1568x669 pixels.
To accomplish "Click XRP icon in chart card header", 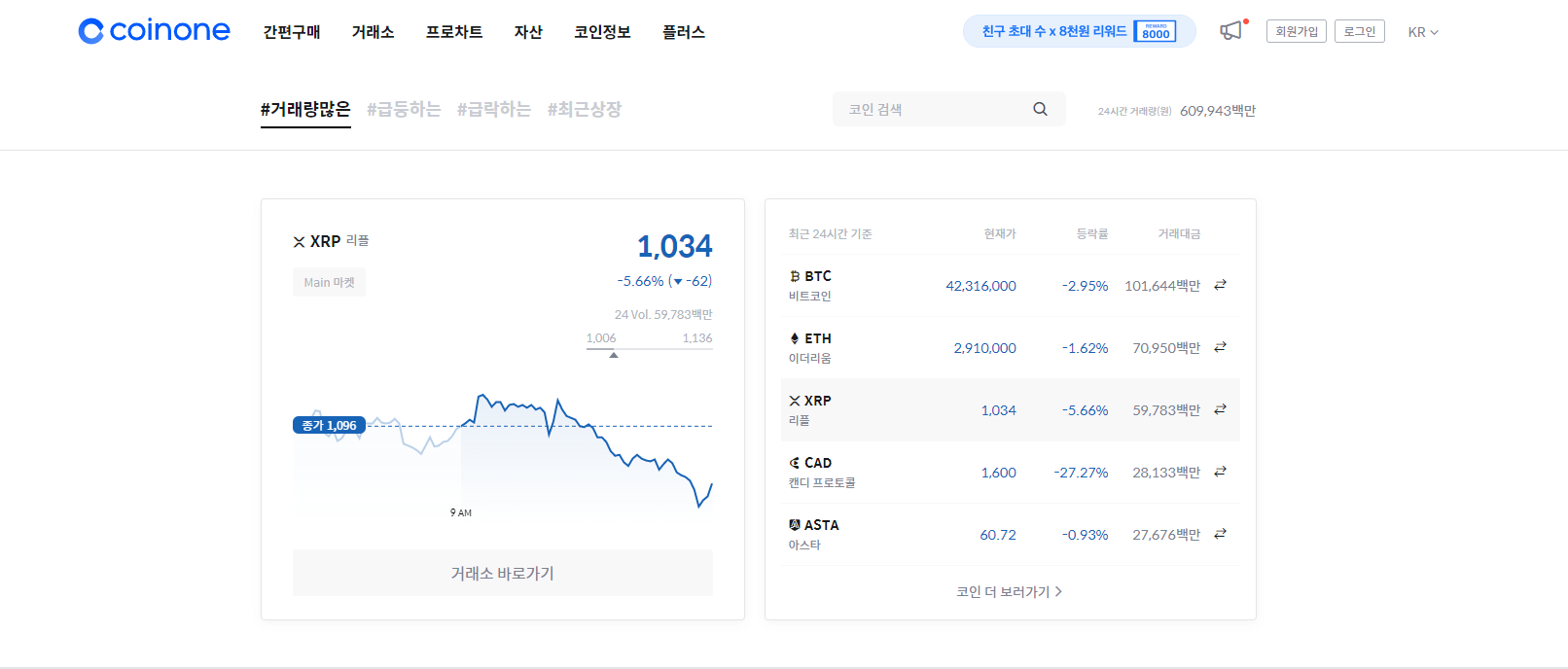I will tap(299, 242).
